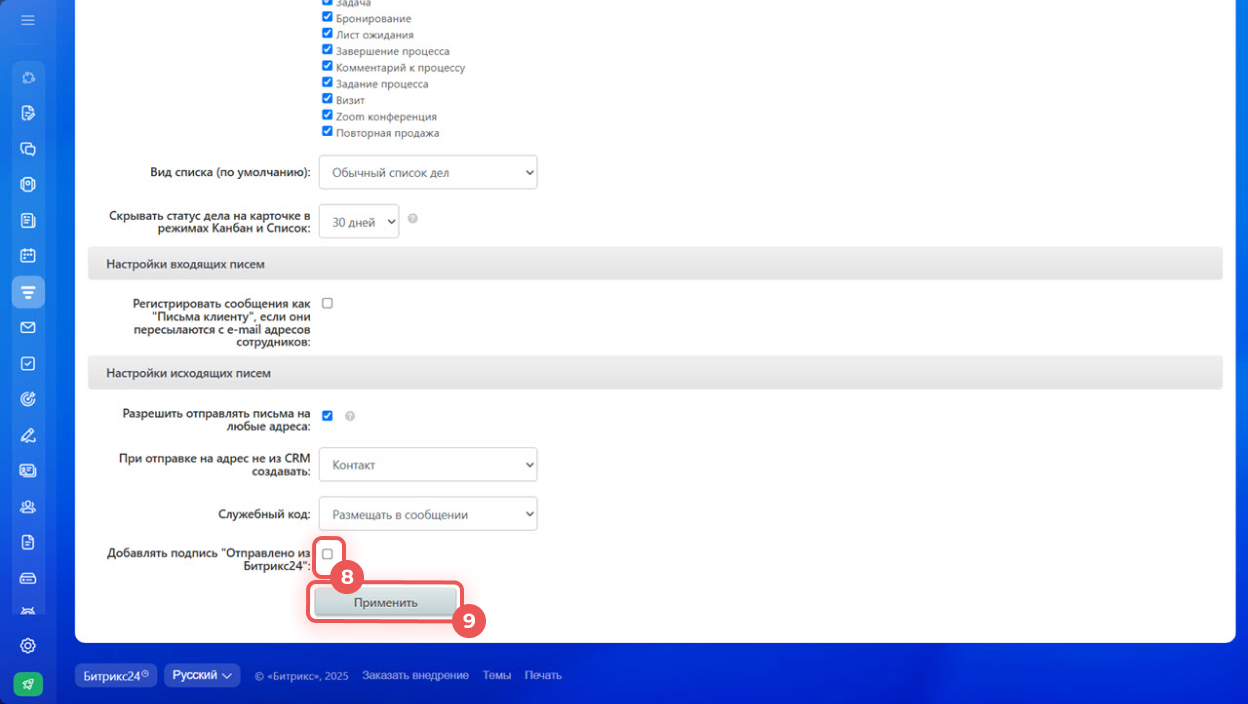
Task: Open the Темы footer link
Action: [x=497, y=676]
